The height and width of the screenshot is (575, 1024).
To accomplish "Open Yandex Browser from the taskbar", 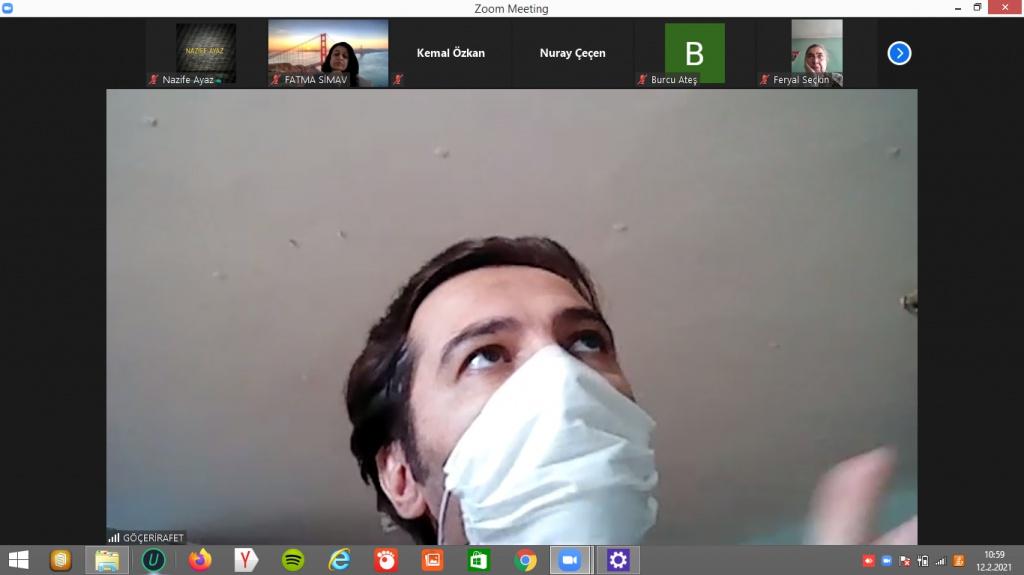I will click(246, 560).
